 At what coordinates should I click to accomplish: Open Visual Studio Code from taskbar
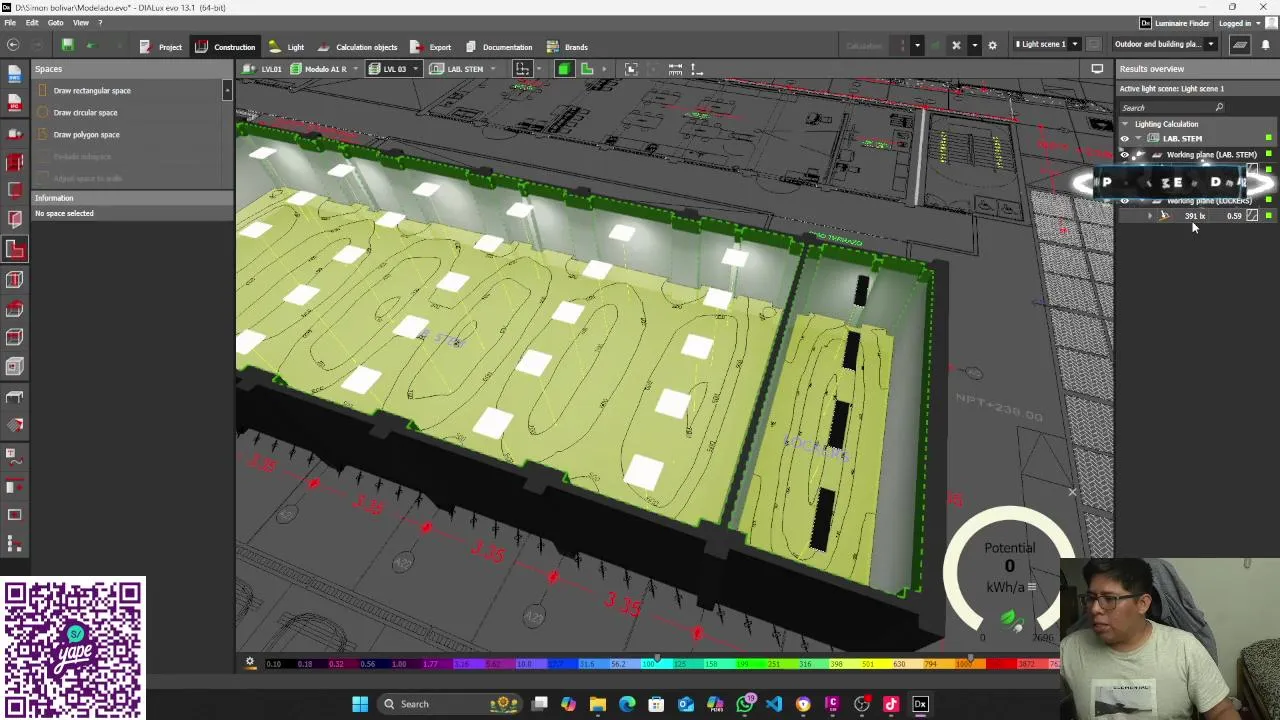point(774,704)
